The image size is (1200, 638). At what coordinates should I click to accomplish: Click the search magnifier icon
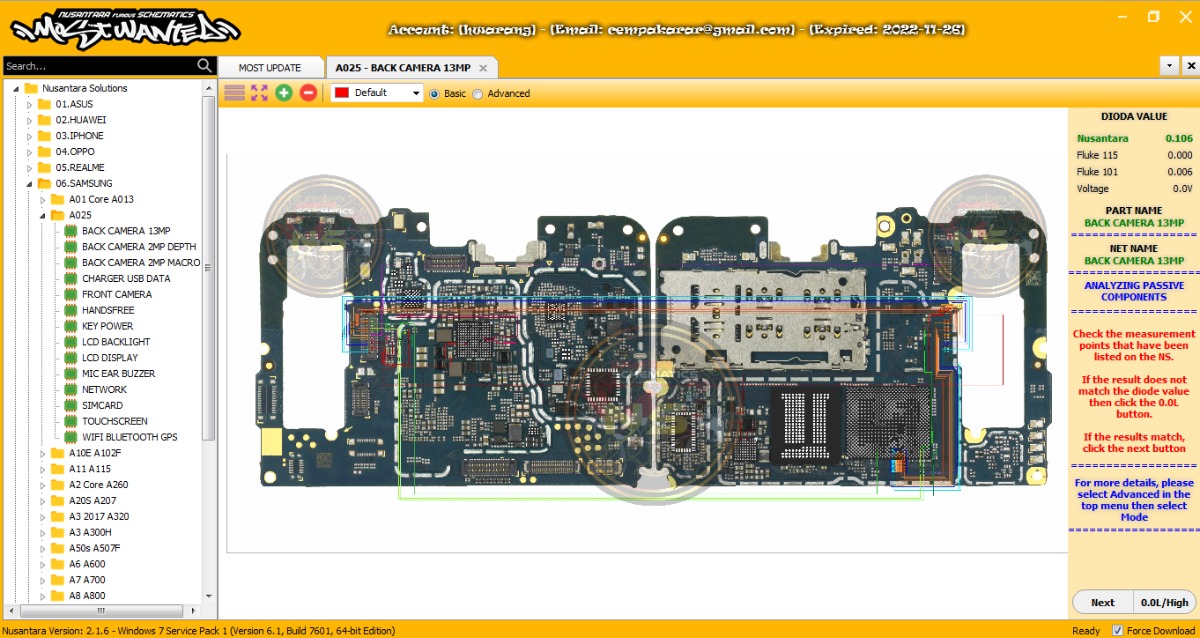pyautogui.click(x=205, y=66)
